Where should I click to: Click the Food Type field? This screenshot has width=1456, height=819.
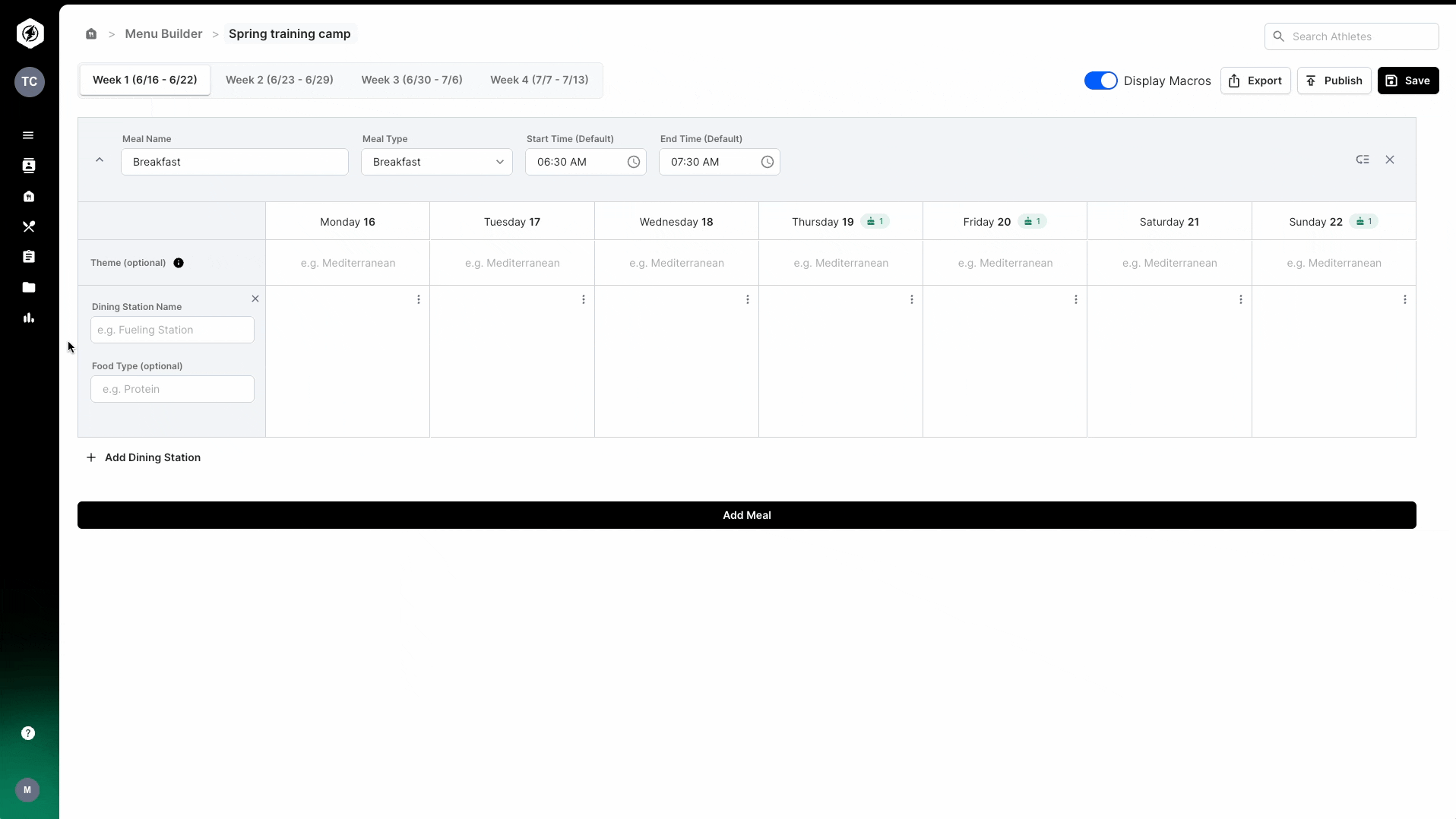point(173,389)
